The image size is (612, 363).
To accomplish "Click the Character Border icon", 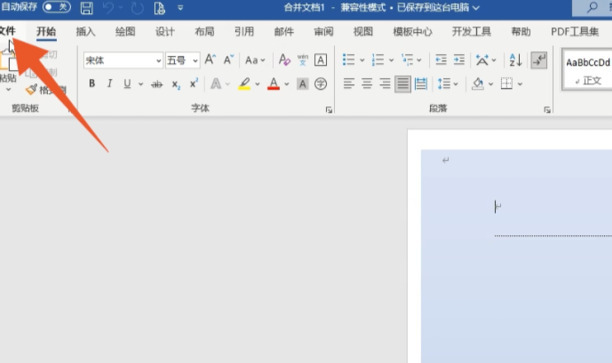I will click(x=320, y=60).
